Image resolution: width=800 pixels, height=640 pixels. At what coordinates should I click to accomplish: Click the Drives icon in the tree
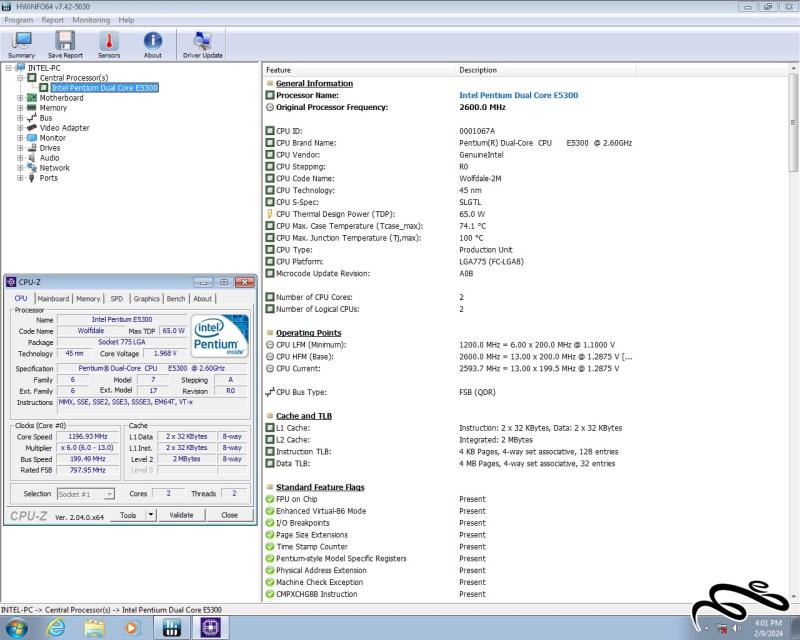tap(32, 147)
